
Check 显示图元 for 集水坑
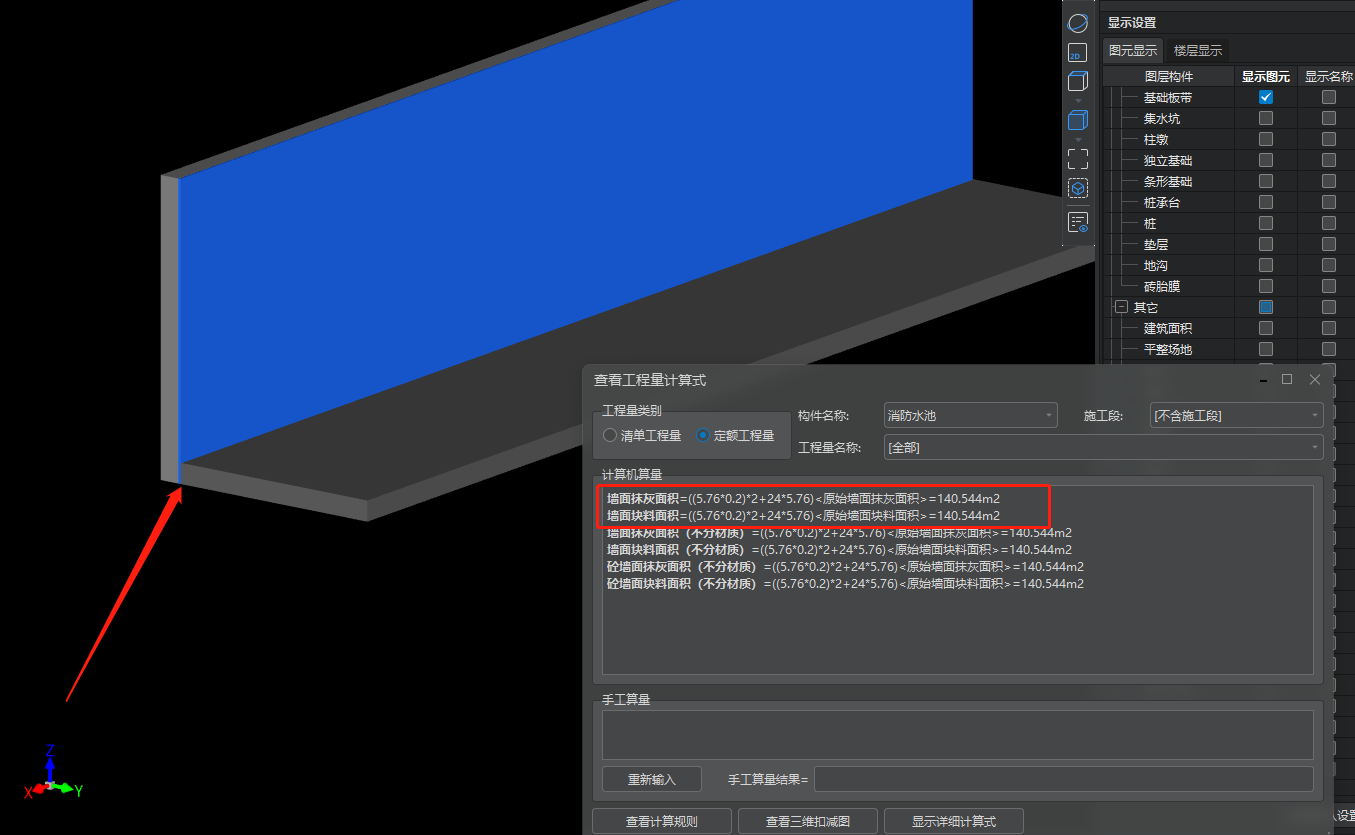1266,118
